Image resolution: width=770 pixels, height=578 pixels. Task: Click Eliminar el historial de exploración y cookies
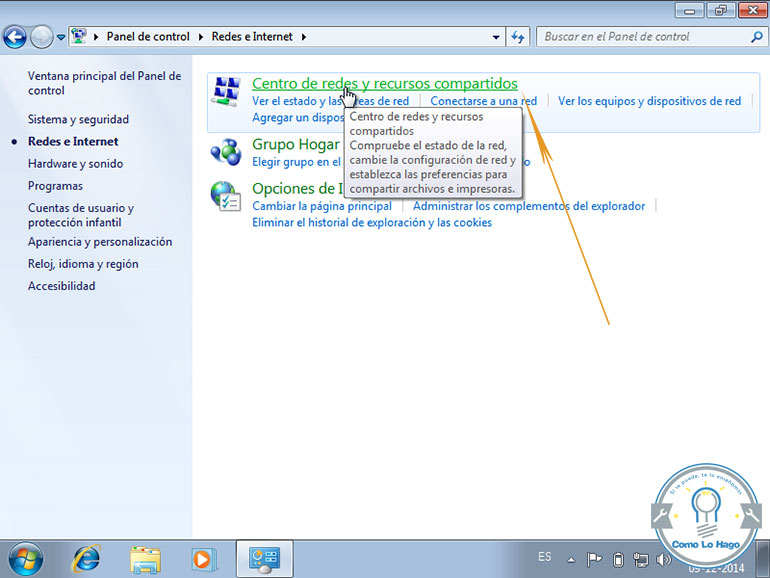click(x=372, y=223)
